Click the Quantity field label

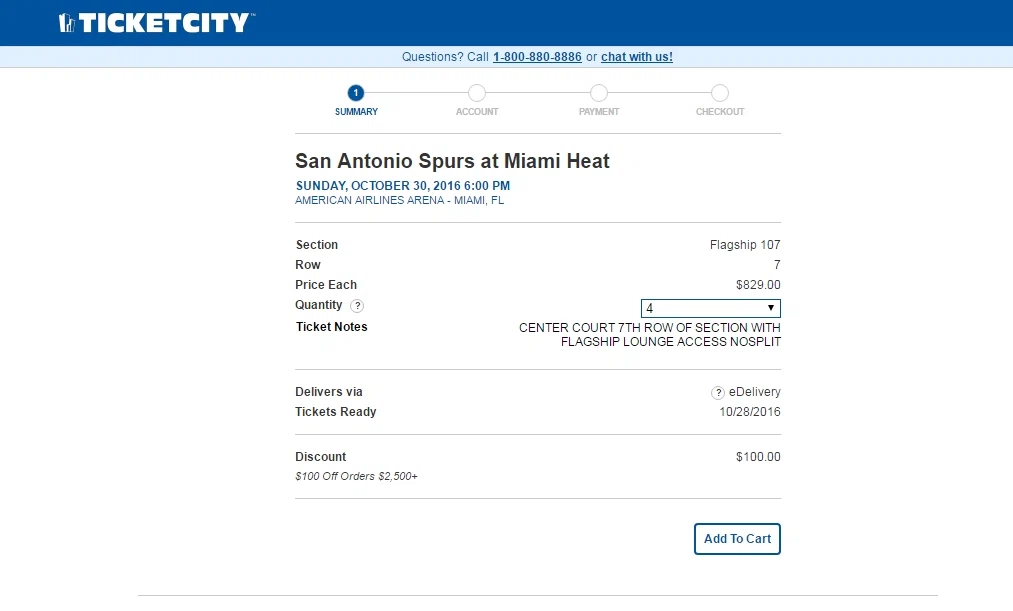(x=319, y=305)
